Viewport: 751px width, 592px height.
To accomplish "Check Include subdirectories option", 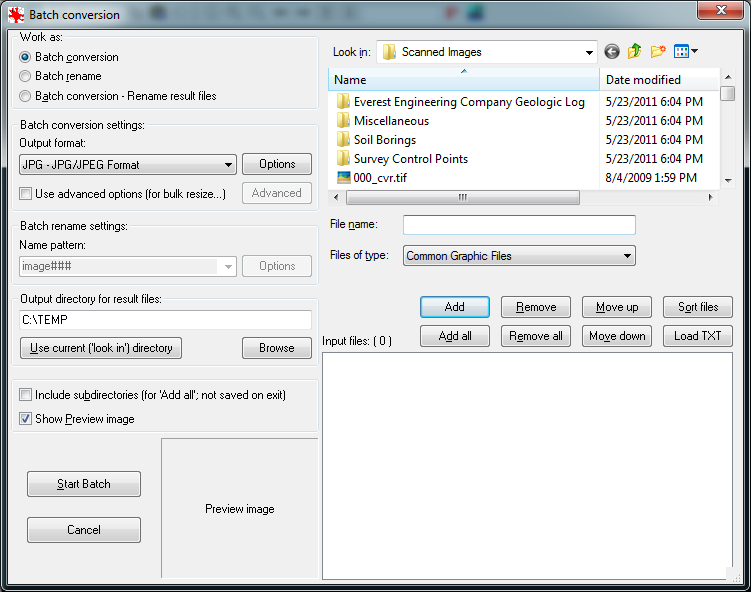I will coord(26,395).
